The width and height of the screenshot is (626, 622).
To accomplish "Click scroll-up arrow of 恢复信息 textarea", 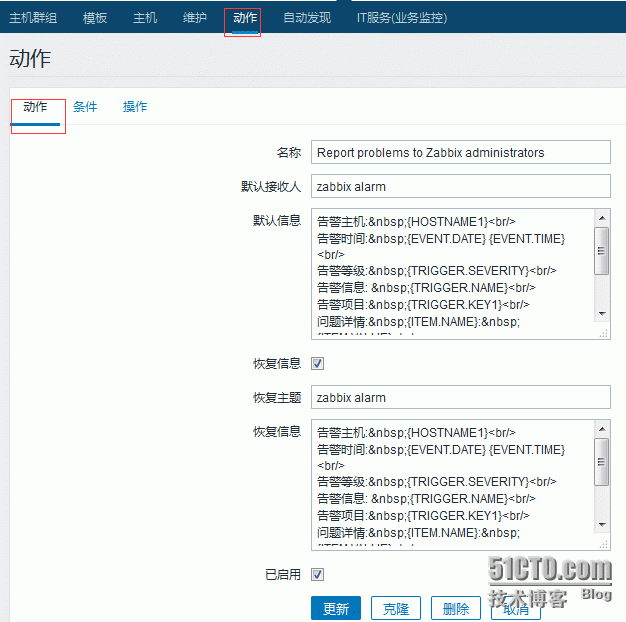I will (602, 429).
